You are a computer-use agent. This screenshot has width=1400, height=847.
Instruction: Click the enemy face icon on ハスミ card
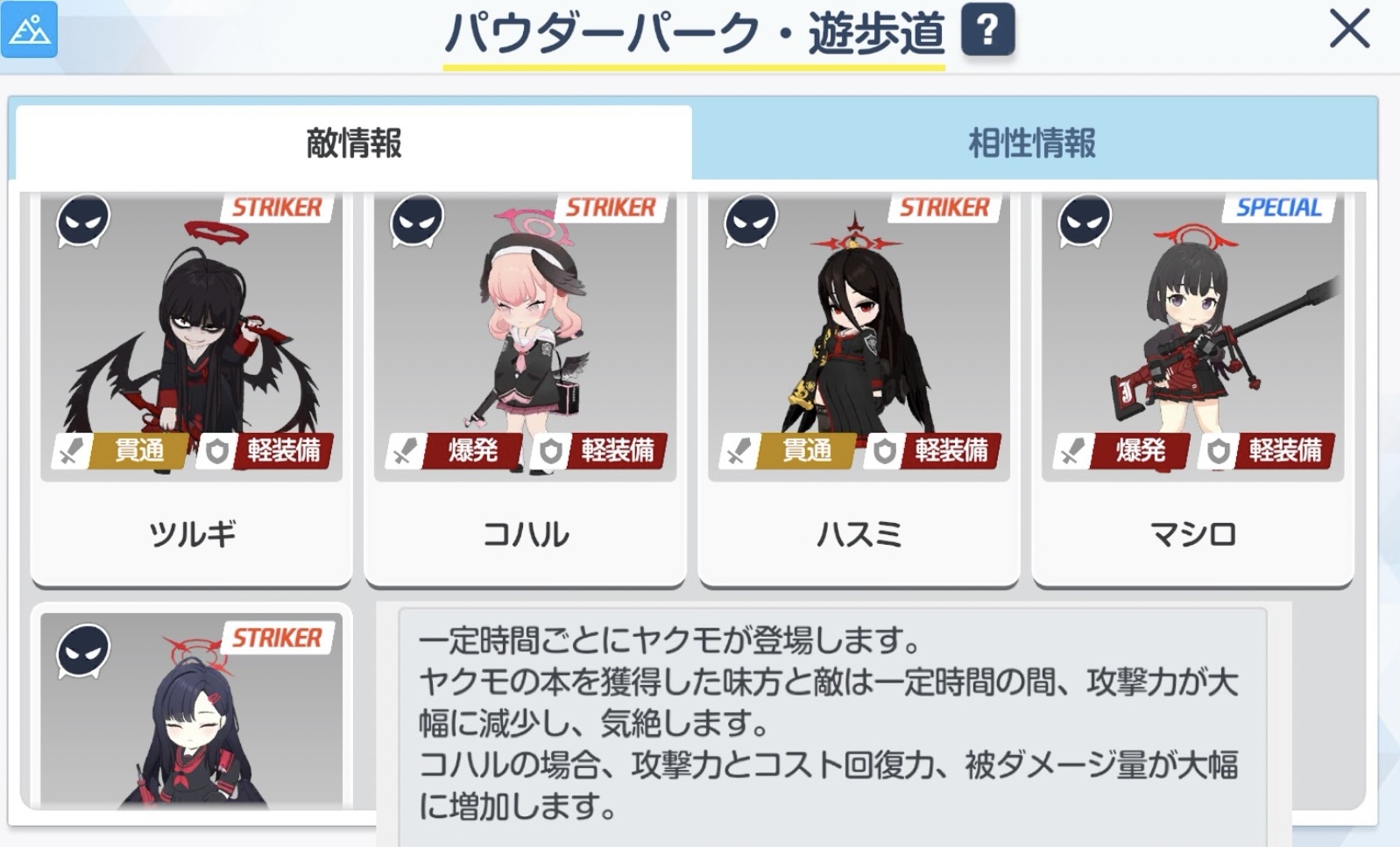pyautogui.click(x=752, y=220)
